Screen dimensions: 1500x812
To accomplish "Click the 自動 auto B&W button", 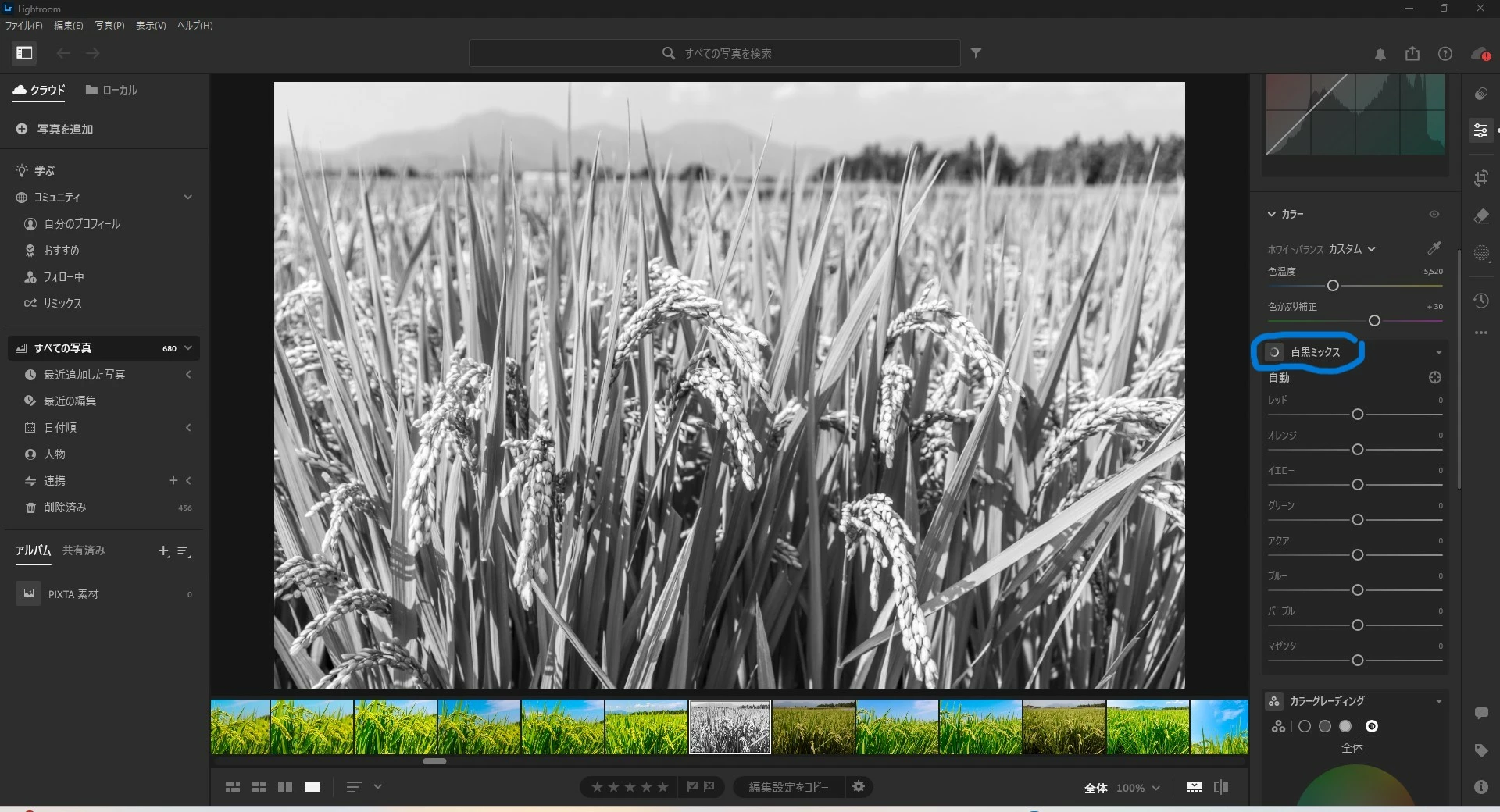I will click(1279, 378).
